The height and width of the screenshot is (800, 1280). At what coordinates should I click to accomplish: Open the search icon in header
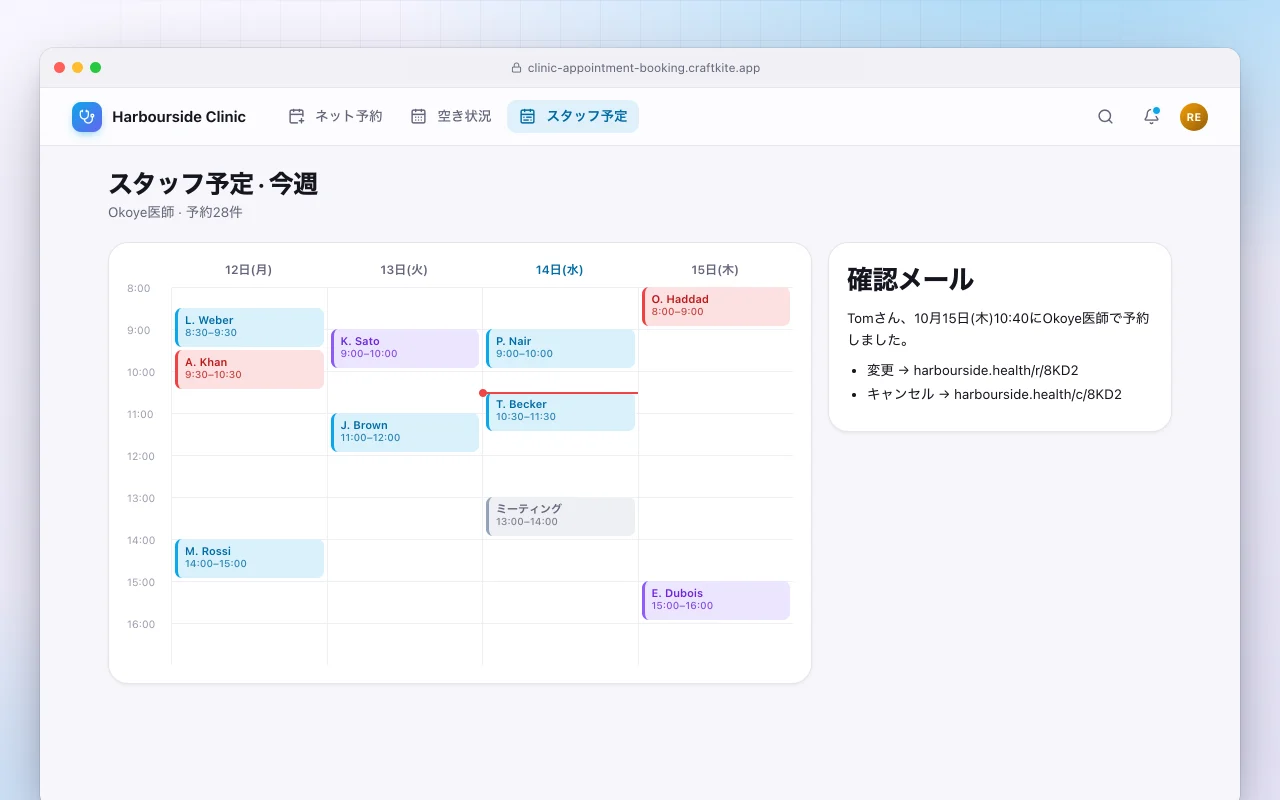point(1105,117)
